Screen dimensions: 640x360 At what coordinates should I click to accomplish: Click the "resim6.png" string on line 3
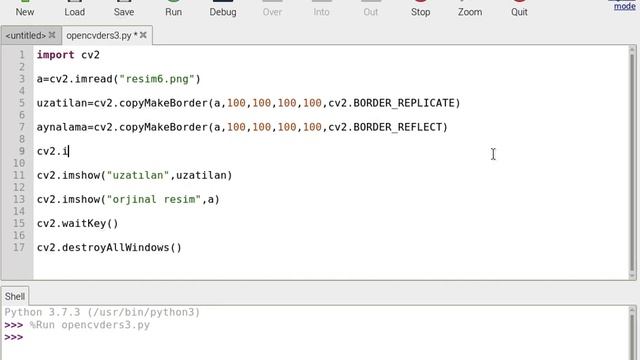(x=157, y=79)
